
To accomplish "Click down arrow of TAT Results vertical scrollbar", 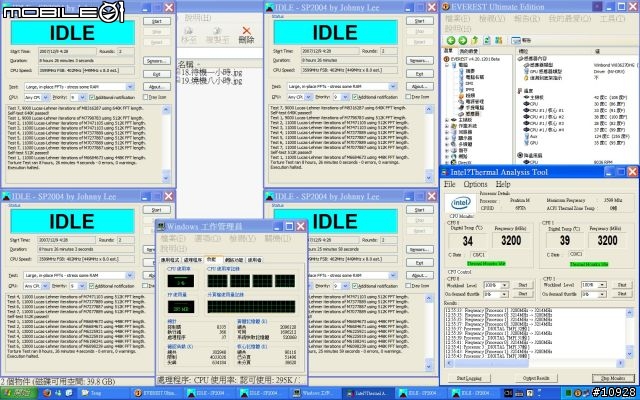I will (629, 355).
